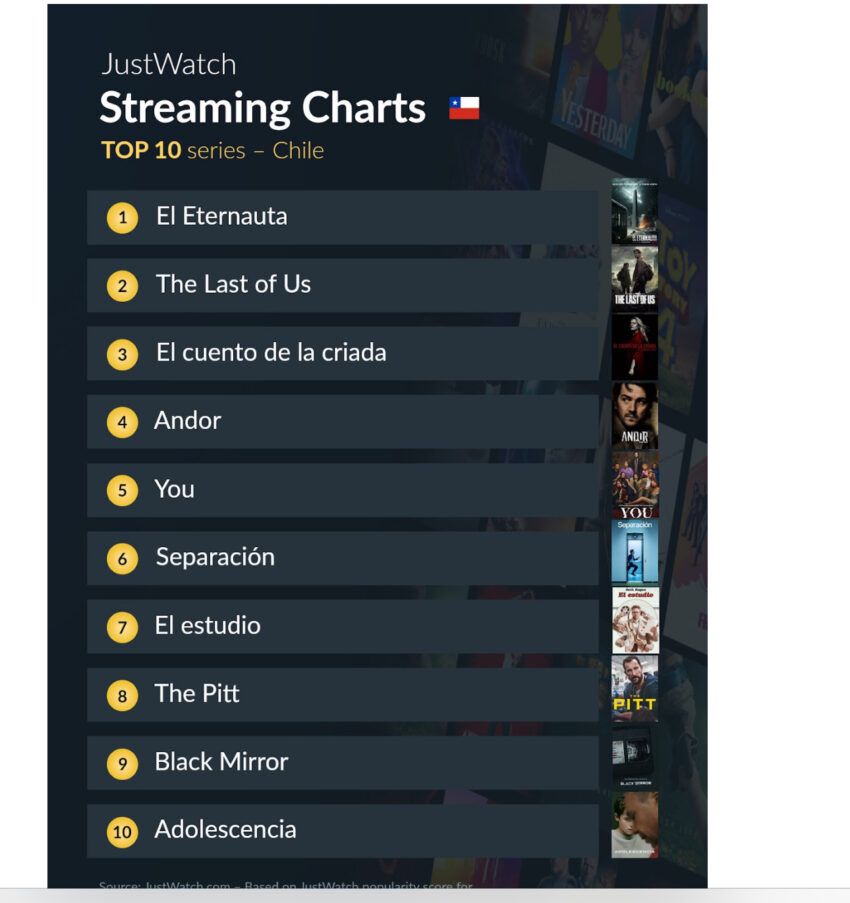Click the JustWatch logo text

169,64
